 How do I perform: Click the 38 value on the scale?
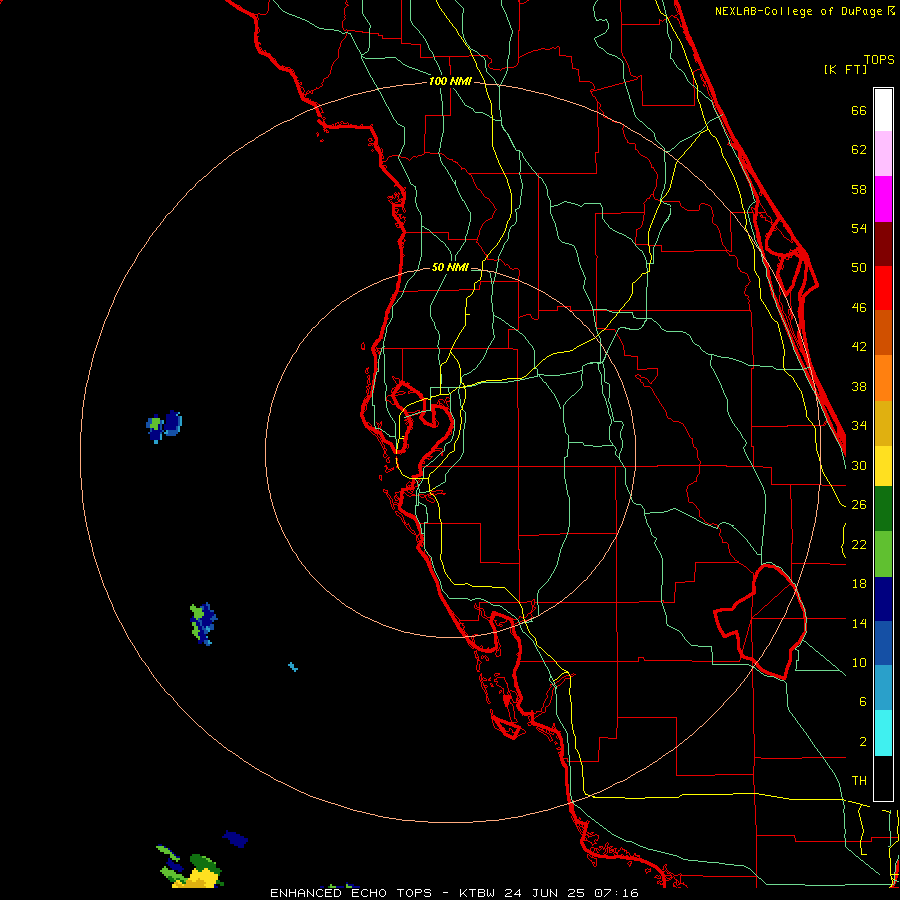(859, 387)
